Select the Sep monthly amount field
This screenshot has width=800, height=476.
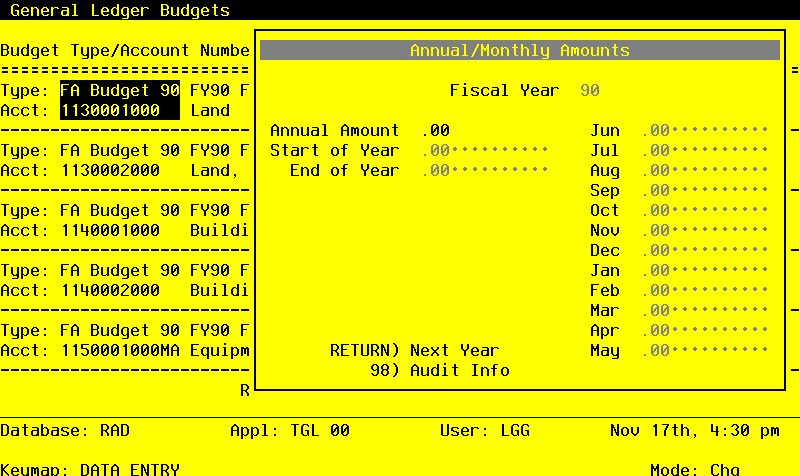(x=705, y=190)
